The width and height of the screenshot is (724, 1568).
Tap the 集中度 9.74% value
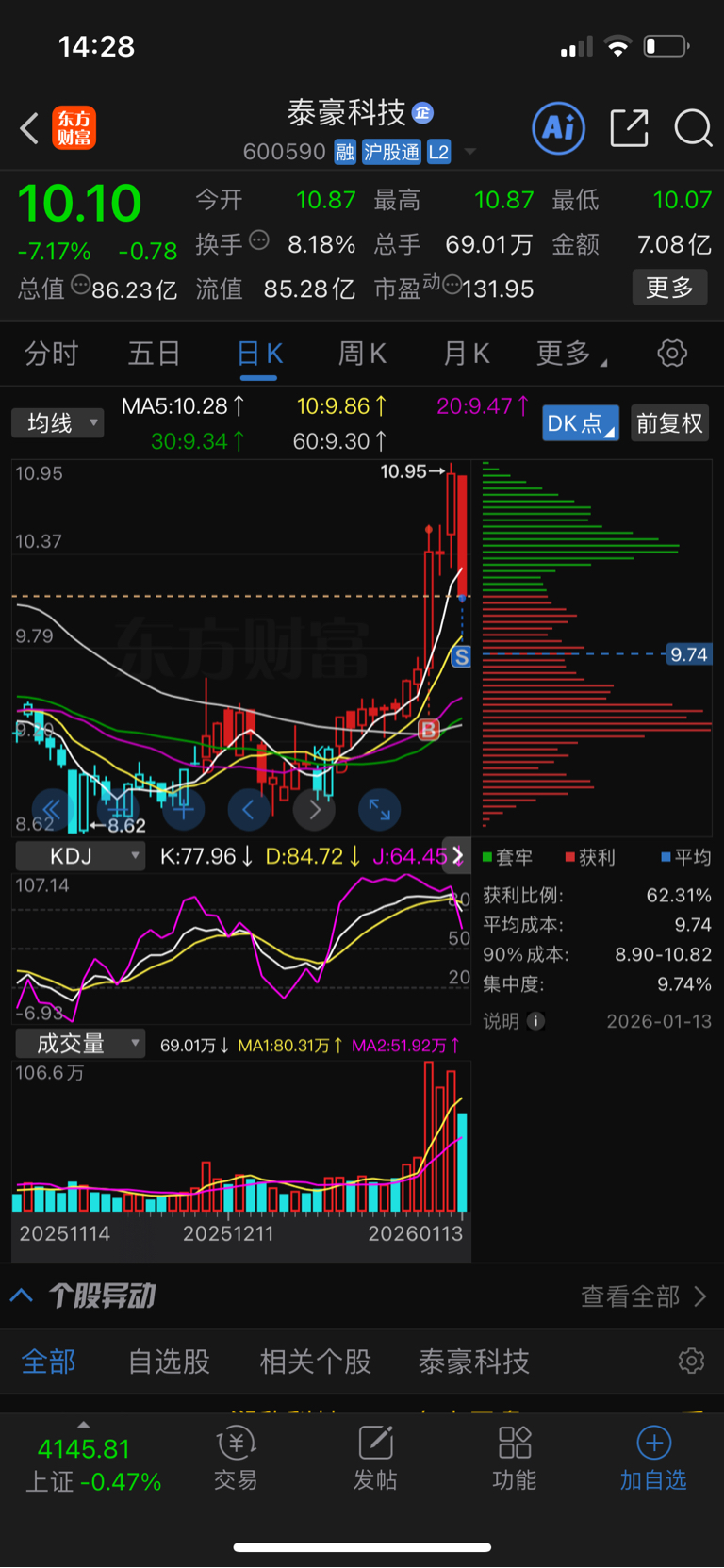pyautogui.click(x=684, y=984)
